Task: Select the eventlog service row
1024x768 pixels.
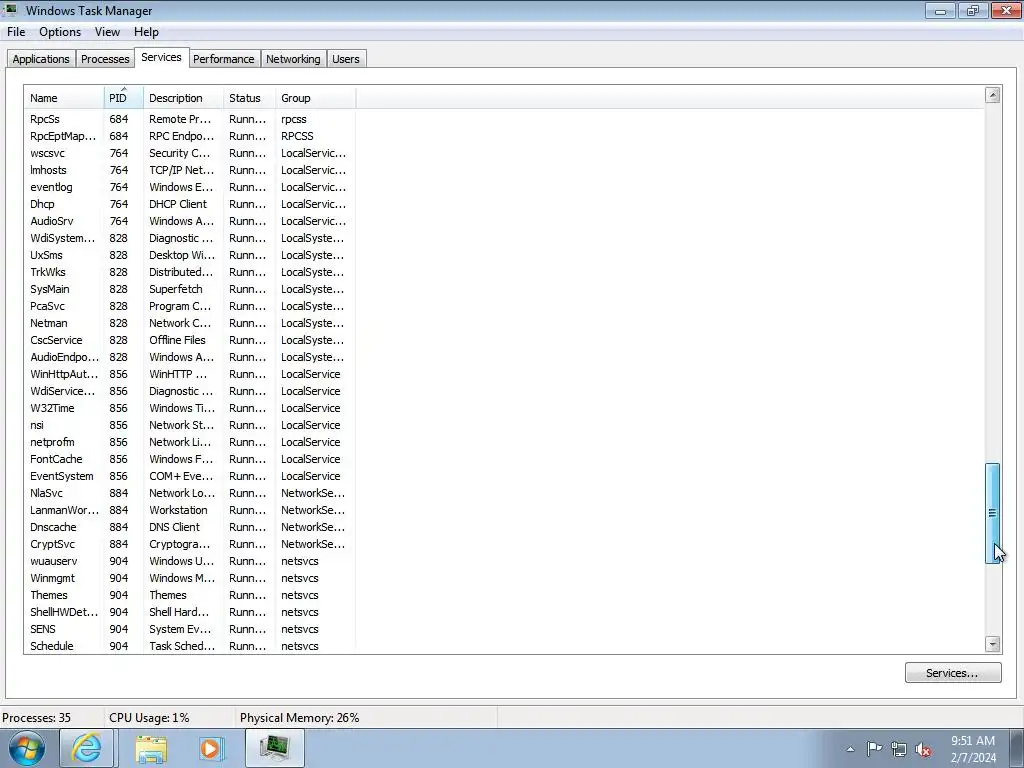Action: tap(190, 187)
